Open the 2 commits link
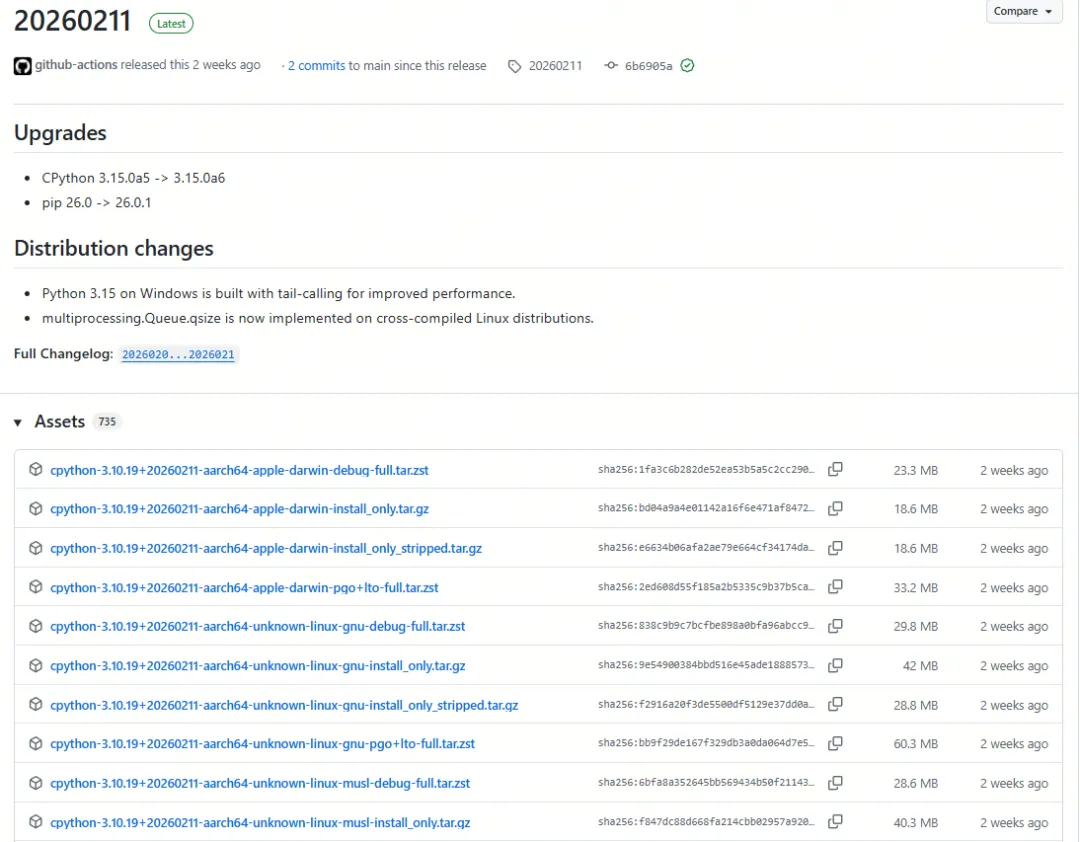This screenshot has width=1080, height=842. (317, 65)
